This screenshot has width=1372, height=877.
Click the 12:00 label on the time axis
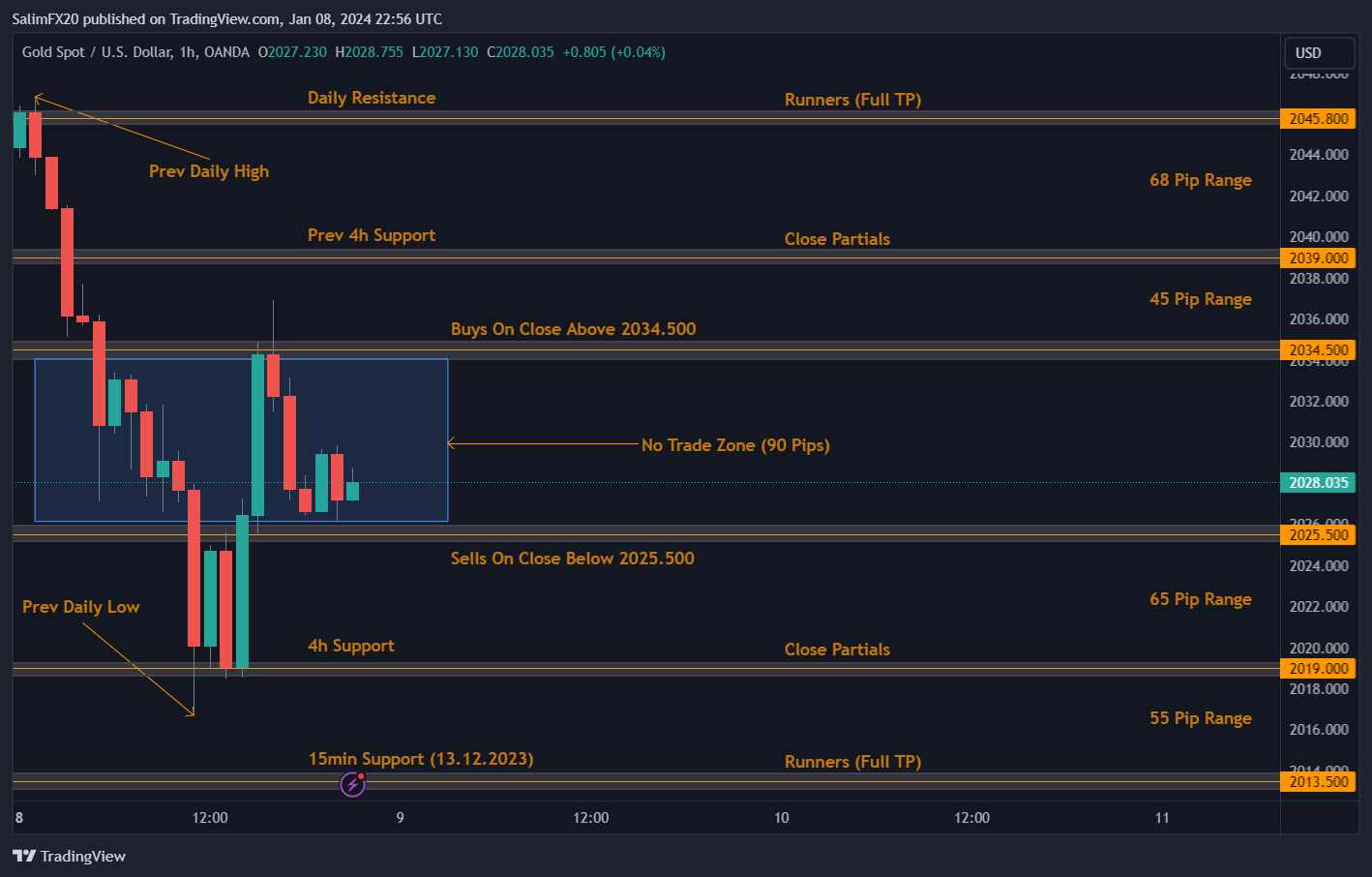click(x=209, y=817)
